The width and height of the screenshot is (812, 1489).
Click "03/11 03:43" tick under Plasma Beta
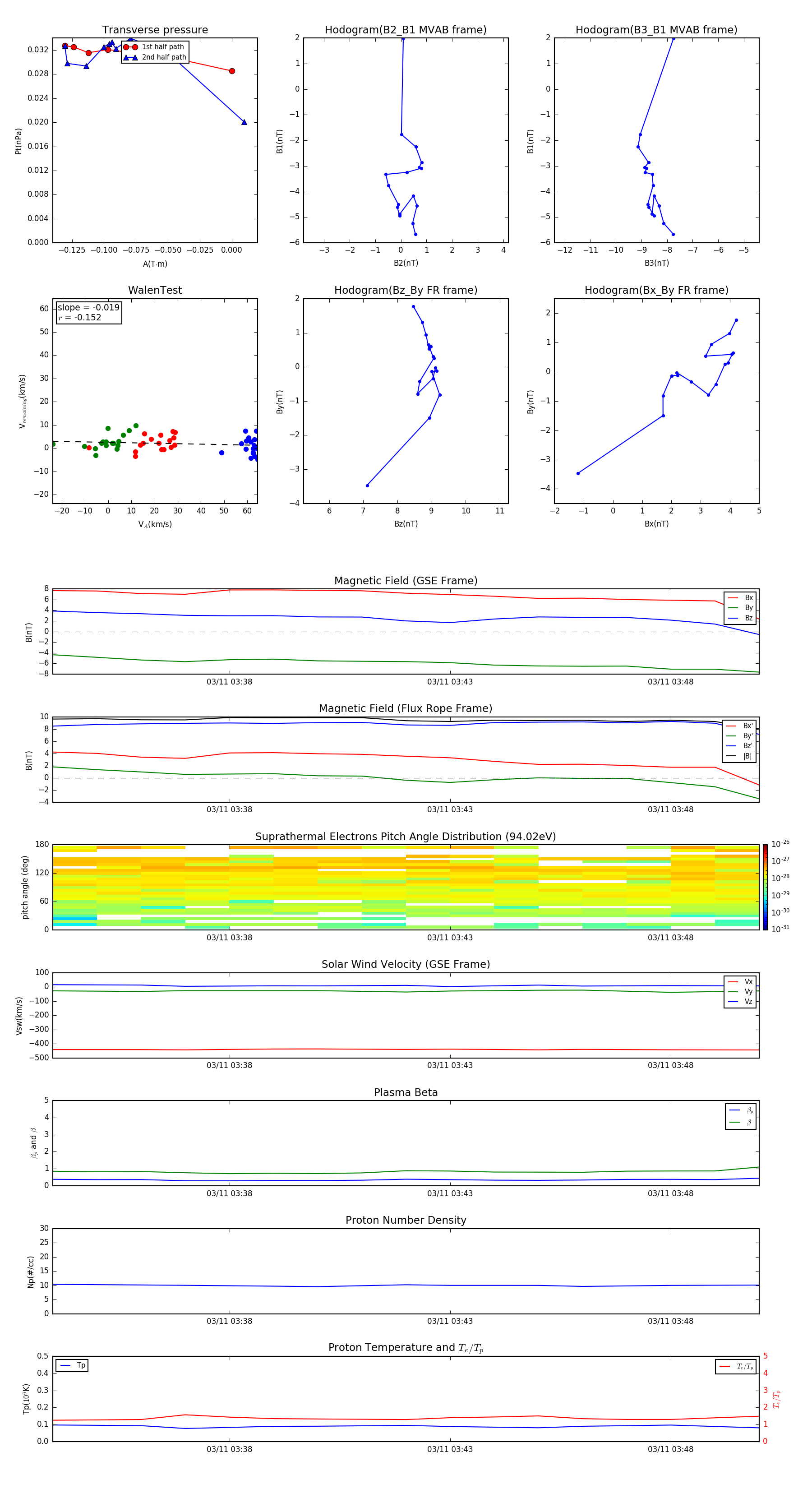pos(450,1193)
